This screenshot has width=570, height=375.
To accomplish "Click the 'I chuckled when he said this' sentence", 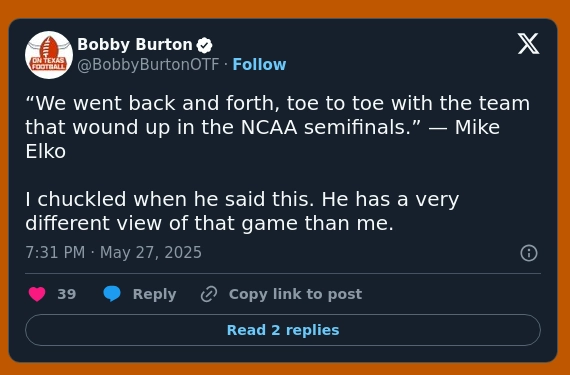I will point(170,199).
